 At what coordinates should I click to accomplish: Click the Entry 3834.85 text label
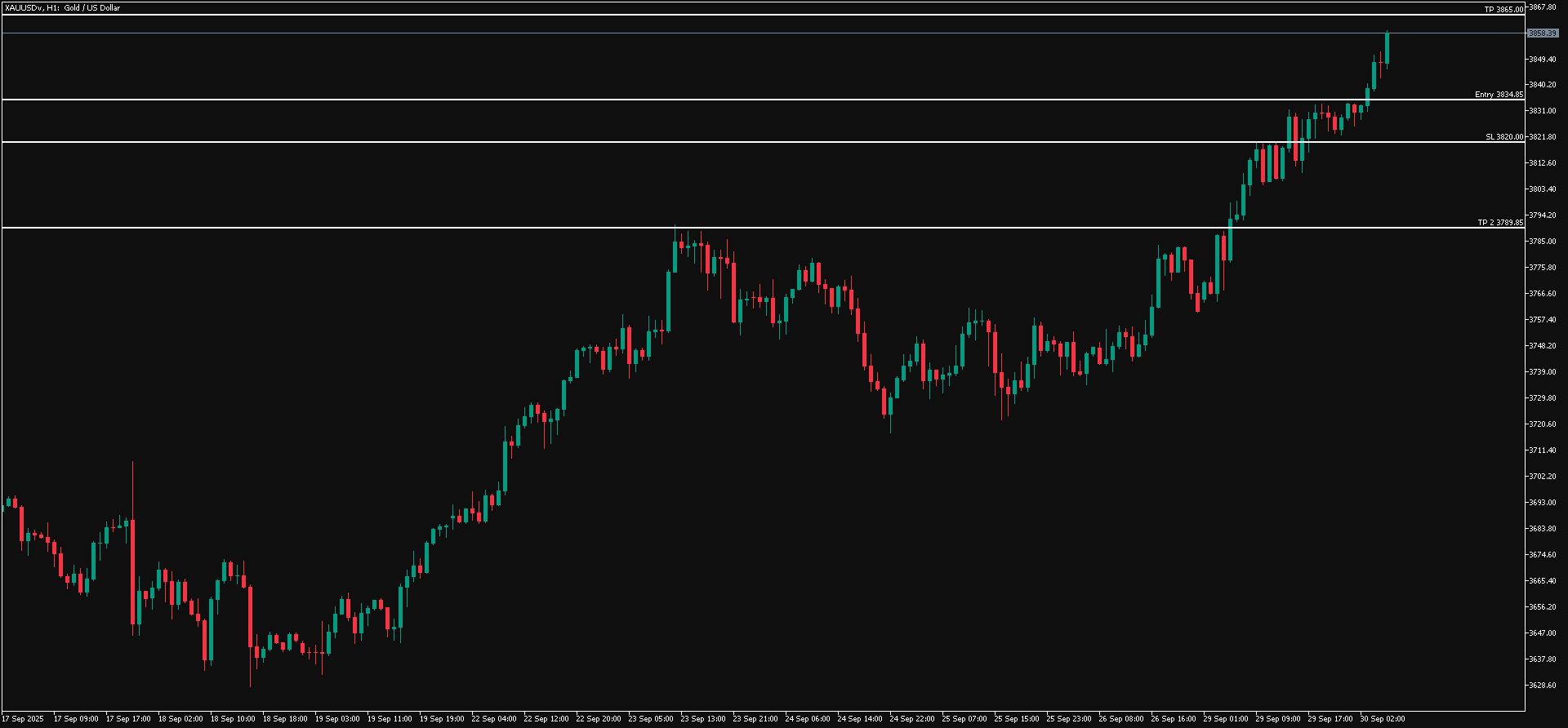click(x=1499, y=95)
